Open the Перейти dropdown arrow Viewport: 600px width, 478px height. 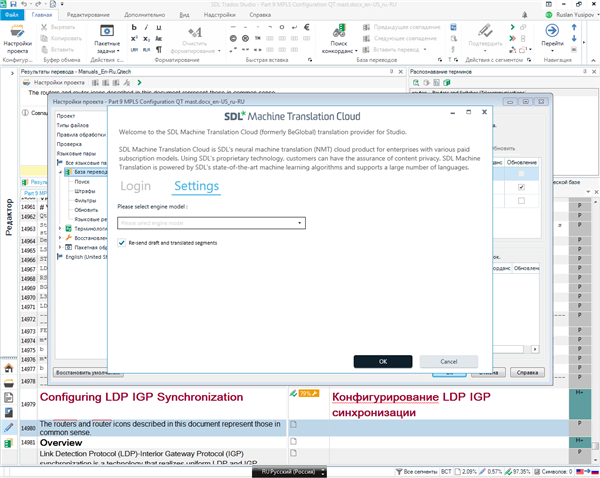552,51
